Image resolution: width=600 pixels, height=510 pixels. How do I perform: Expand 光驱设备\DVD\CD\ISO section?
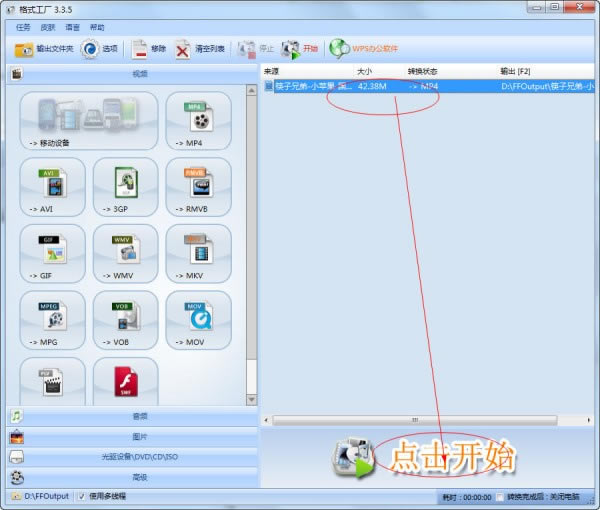coord(132,457)
